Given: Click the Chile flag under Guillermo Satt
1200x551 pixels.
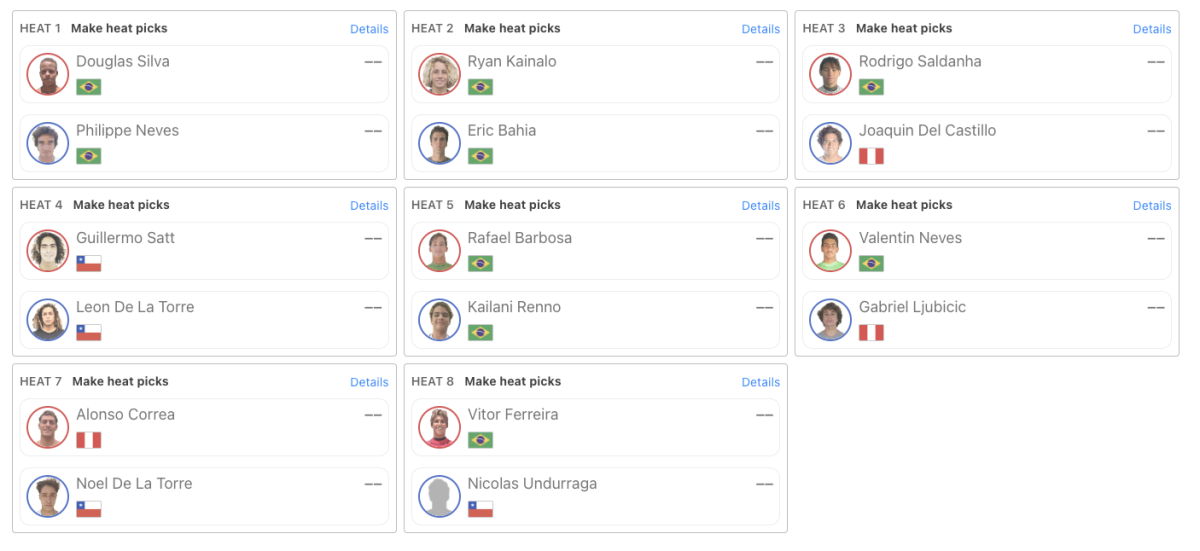Looking at the screenshot, I should point(89,264).
